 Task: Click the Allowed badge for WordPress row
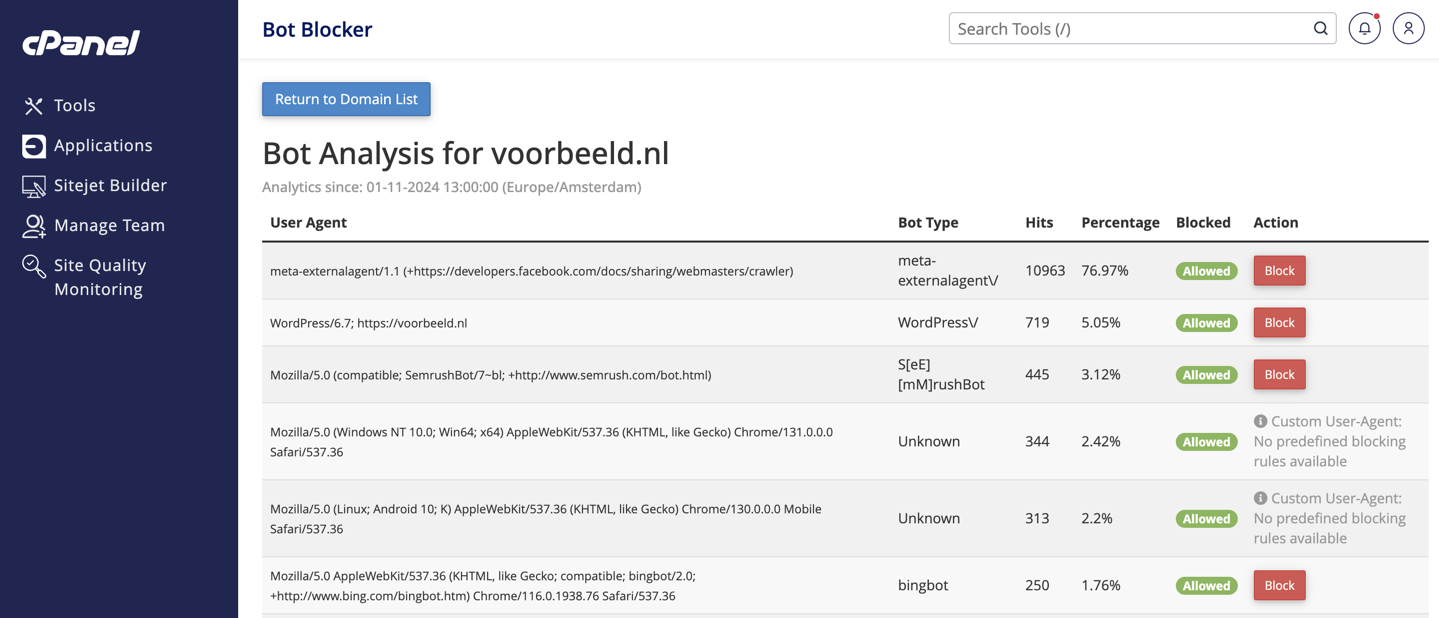pos(1206,323)
